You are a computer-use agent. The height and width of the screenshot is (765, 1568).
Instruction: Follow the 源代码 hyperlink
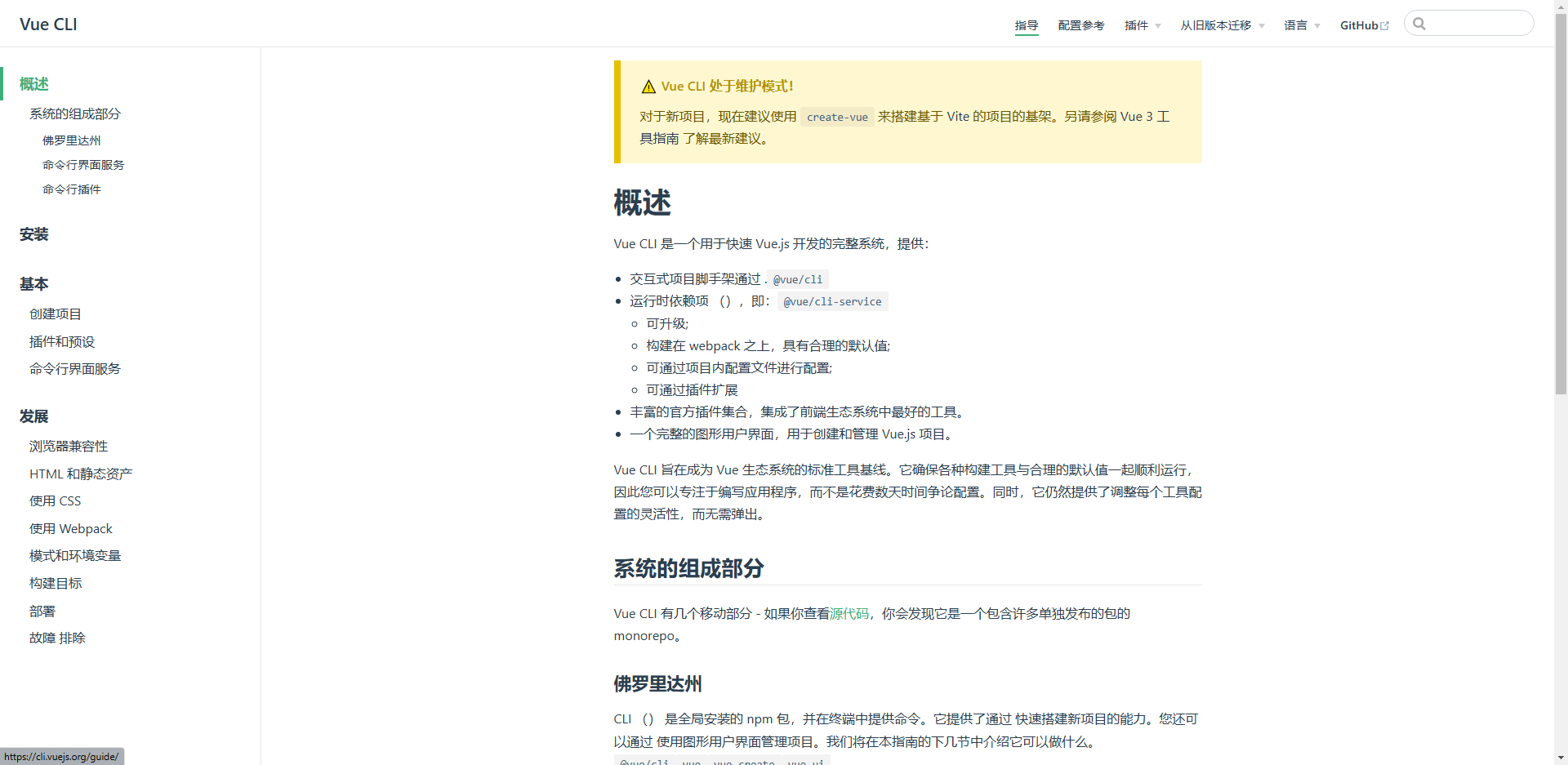(849, 614)
